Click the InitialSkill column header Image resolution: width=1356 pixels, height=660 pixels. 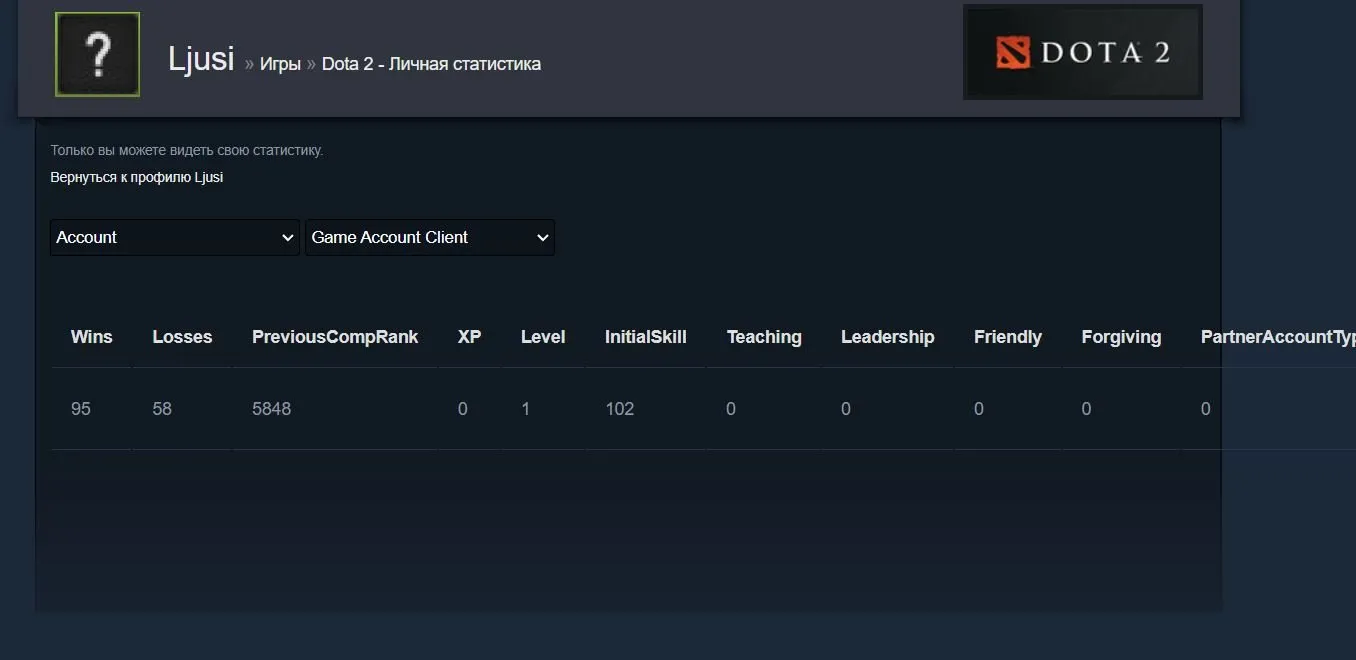point(646,337)
